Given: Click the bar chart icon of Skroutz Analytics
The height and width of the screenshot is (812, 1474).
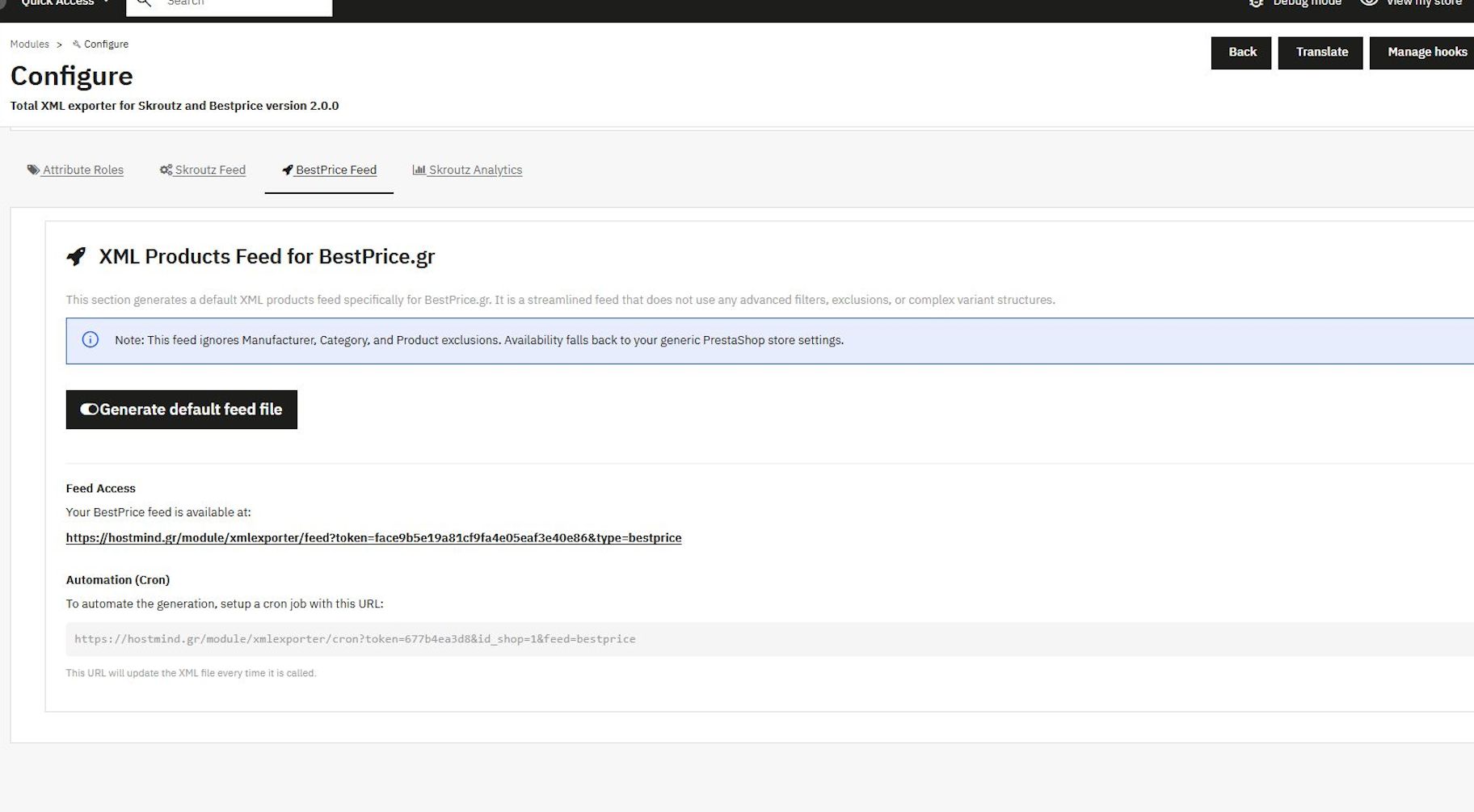Looking at the screenshot, I should (x=419, y=170).
